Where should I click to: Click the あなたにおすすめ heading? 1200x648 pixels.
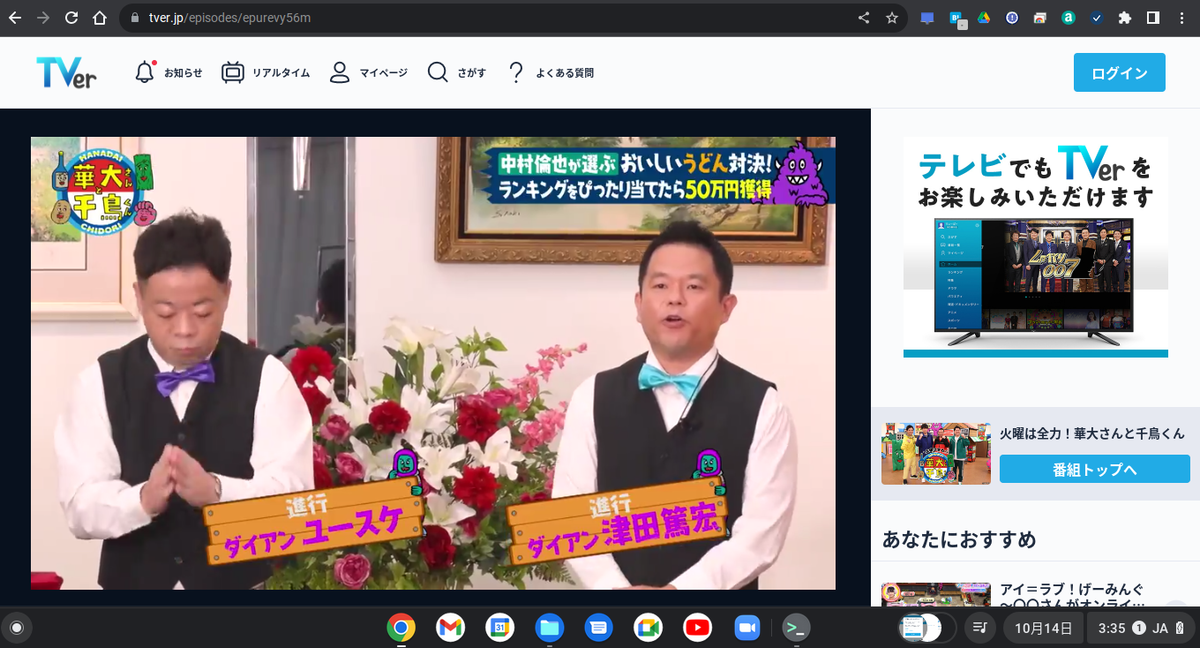click(959, 540)
